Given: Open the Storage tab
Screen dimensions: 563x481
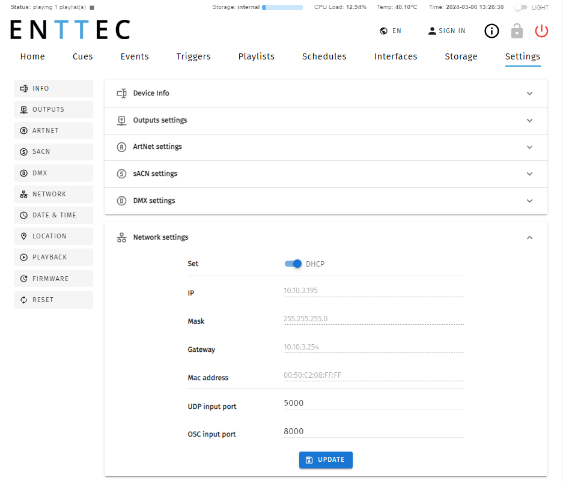Looking at the screenshot, I should [x=461, y=57].
